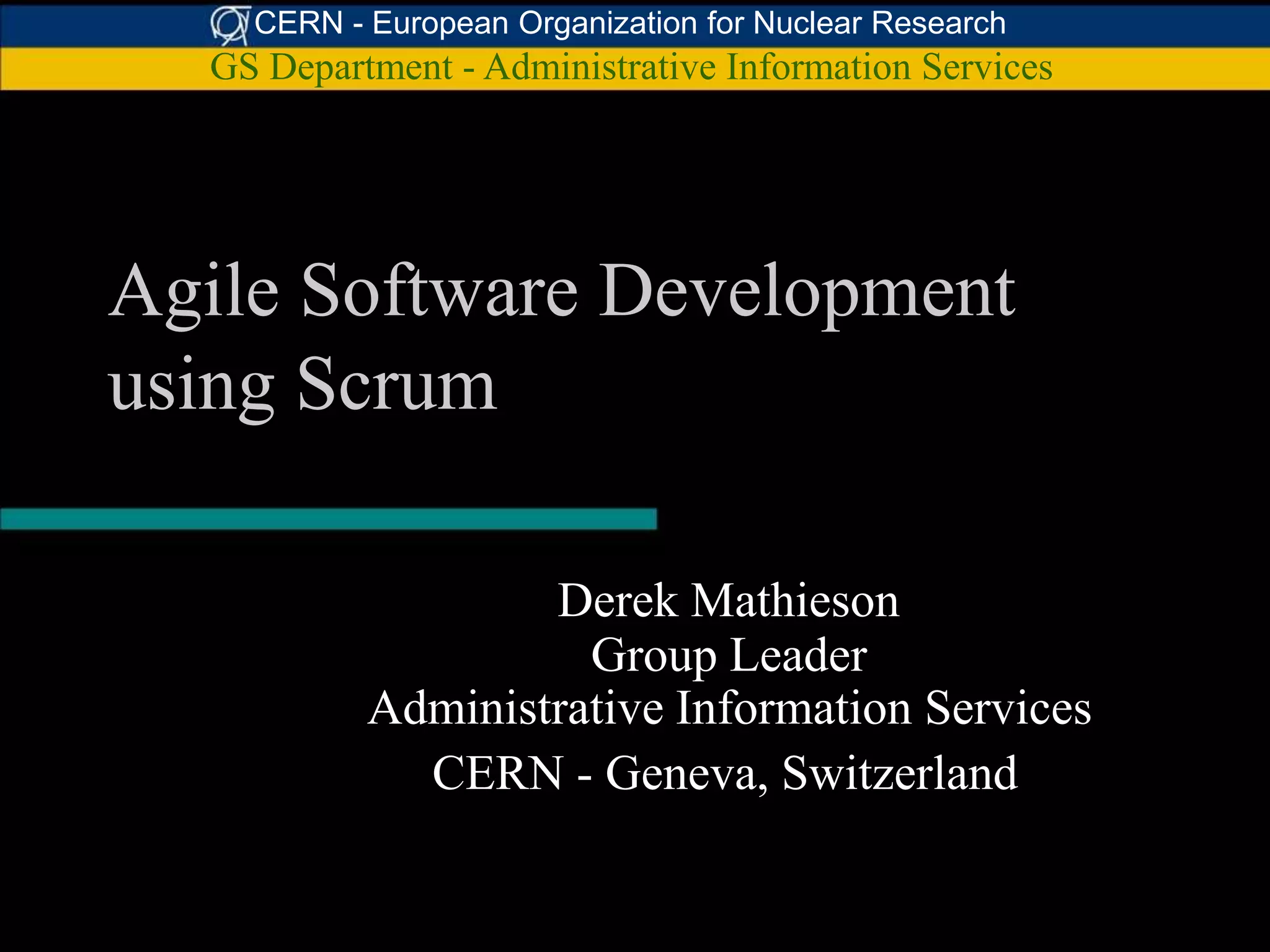Click the word 'Switzerland' in the subtitle
Viewport: 1270px width, 952px height.
pos(899,773)
